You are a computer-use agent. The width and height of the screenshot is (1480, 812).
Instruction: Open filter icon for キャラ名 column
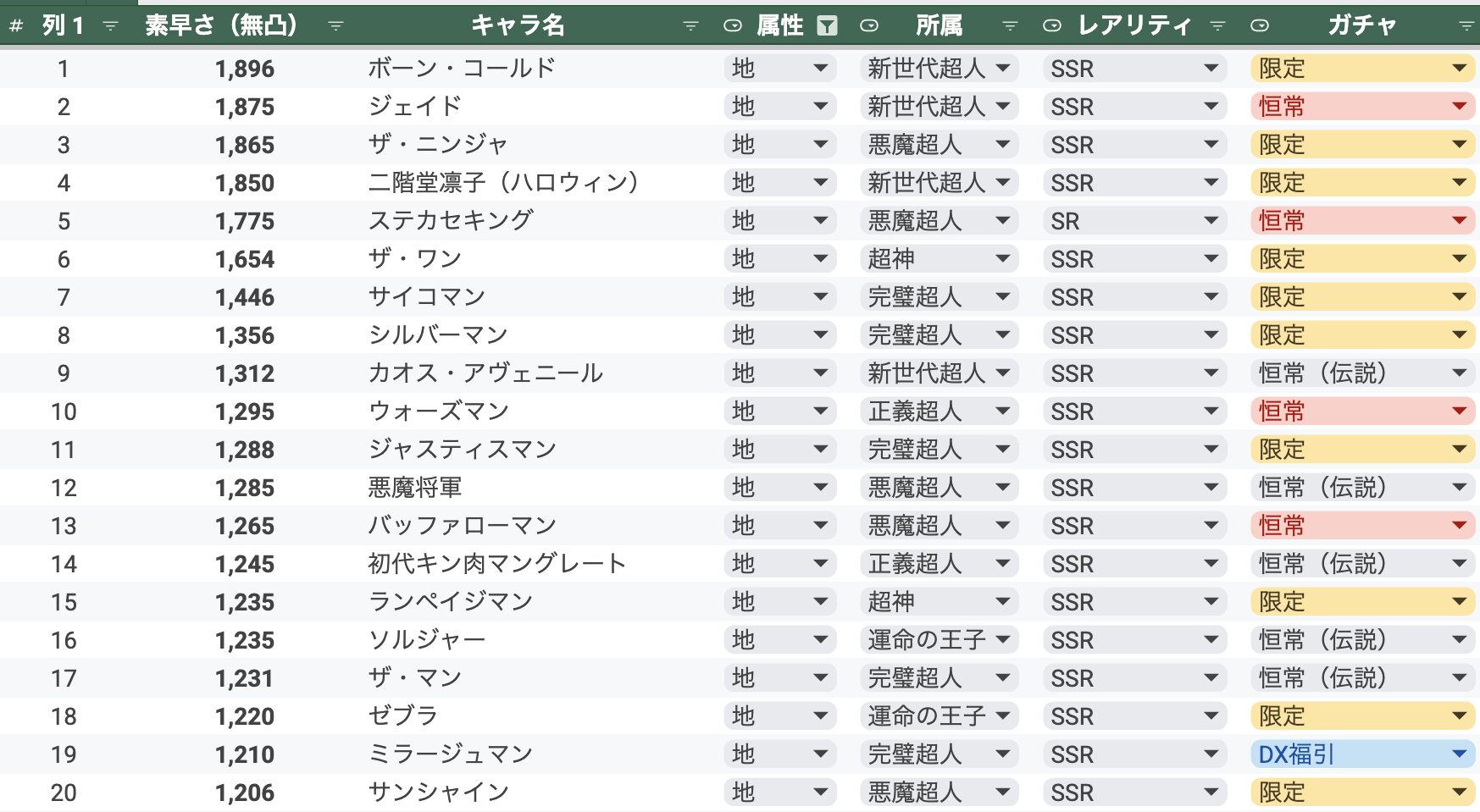click(690, 26)
